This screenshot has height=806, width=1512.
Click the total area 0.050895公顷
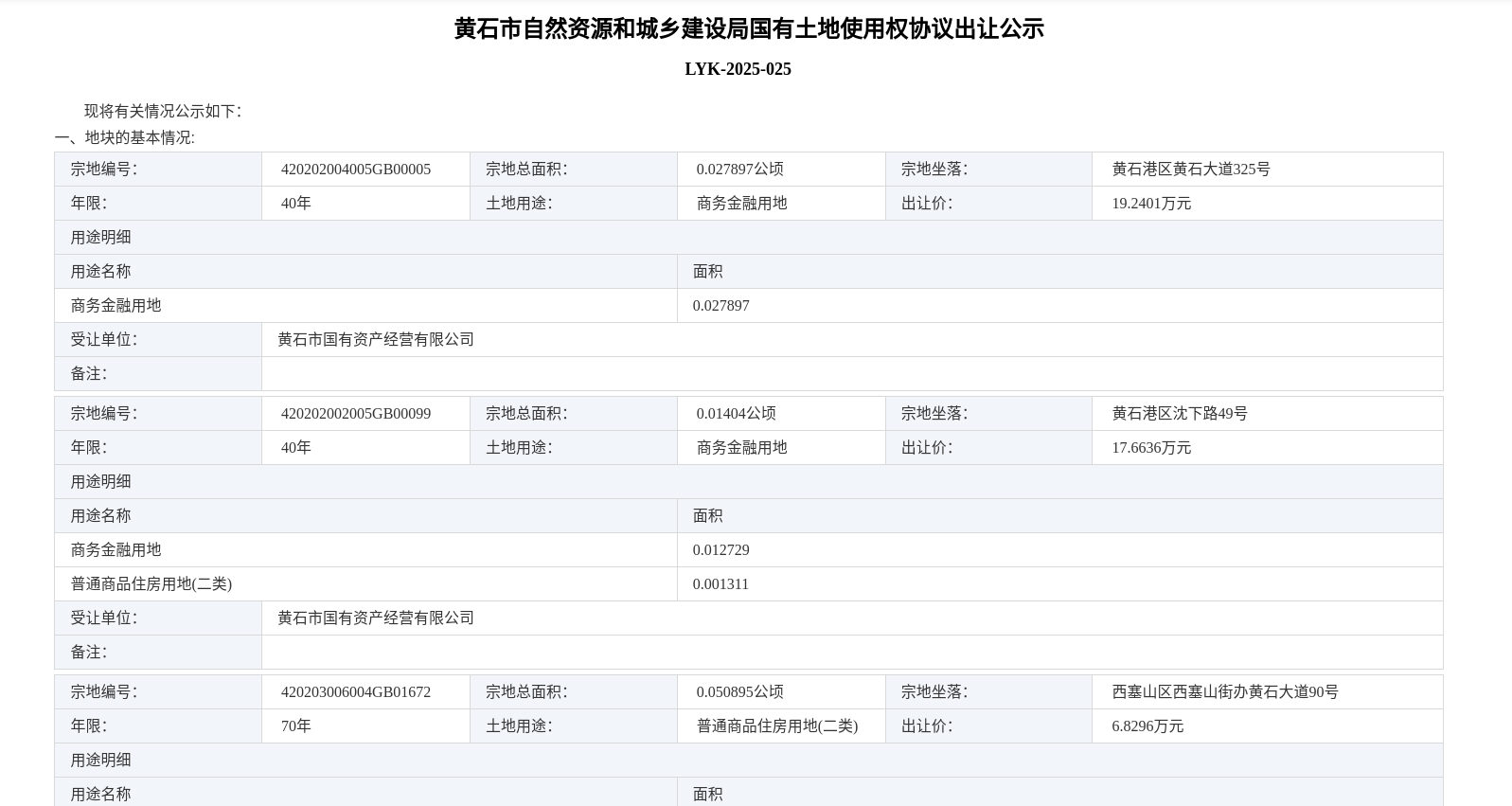coord(739,692)
